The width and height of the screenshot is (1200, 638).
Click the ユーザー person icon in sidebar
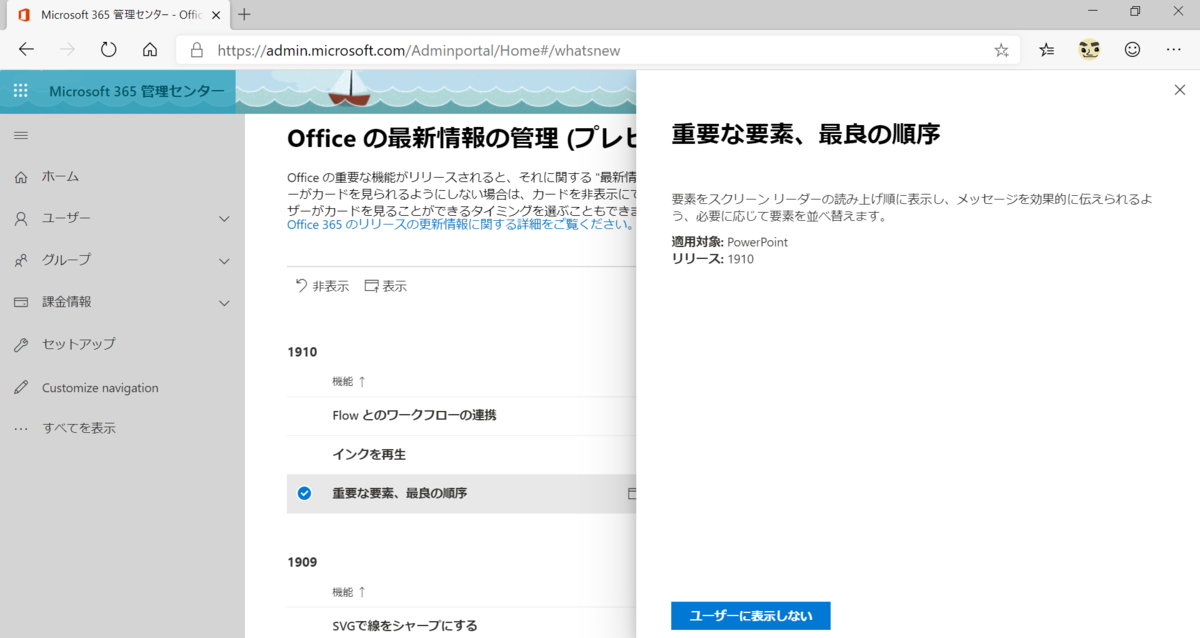[21, 218]
